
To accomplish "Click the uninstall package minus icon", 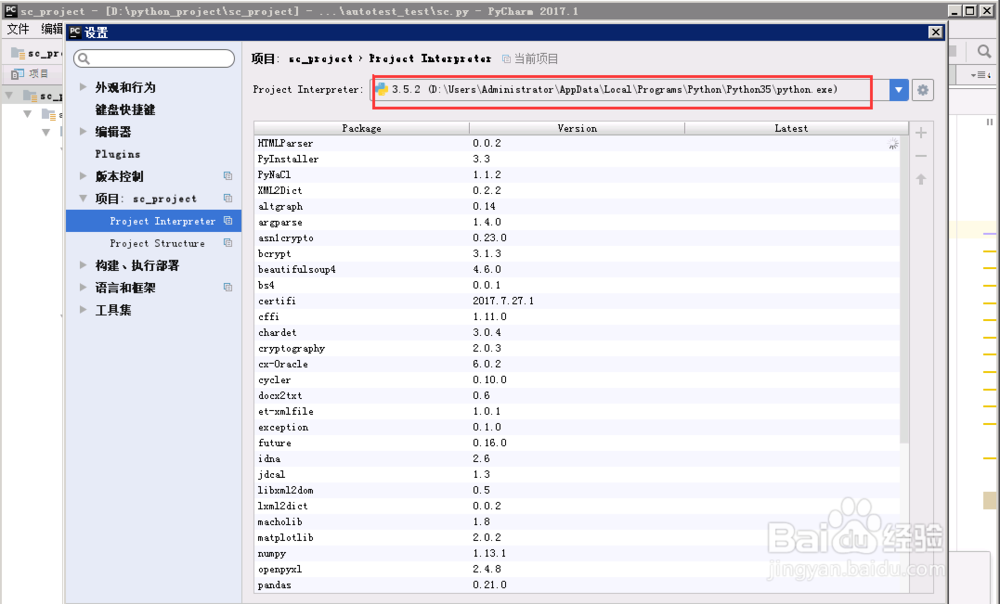I will [x=921, y=156].
